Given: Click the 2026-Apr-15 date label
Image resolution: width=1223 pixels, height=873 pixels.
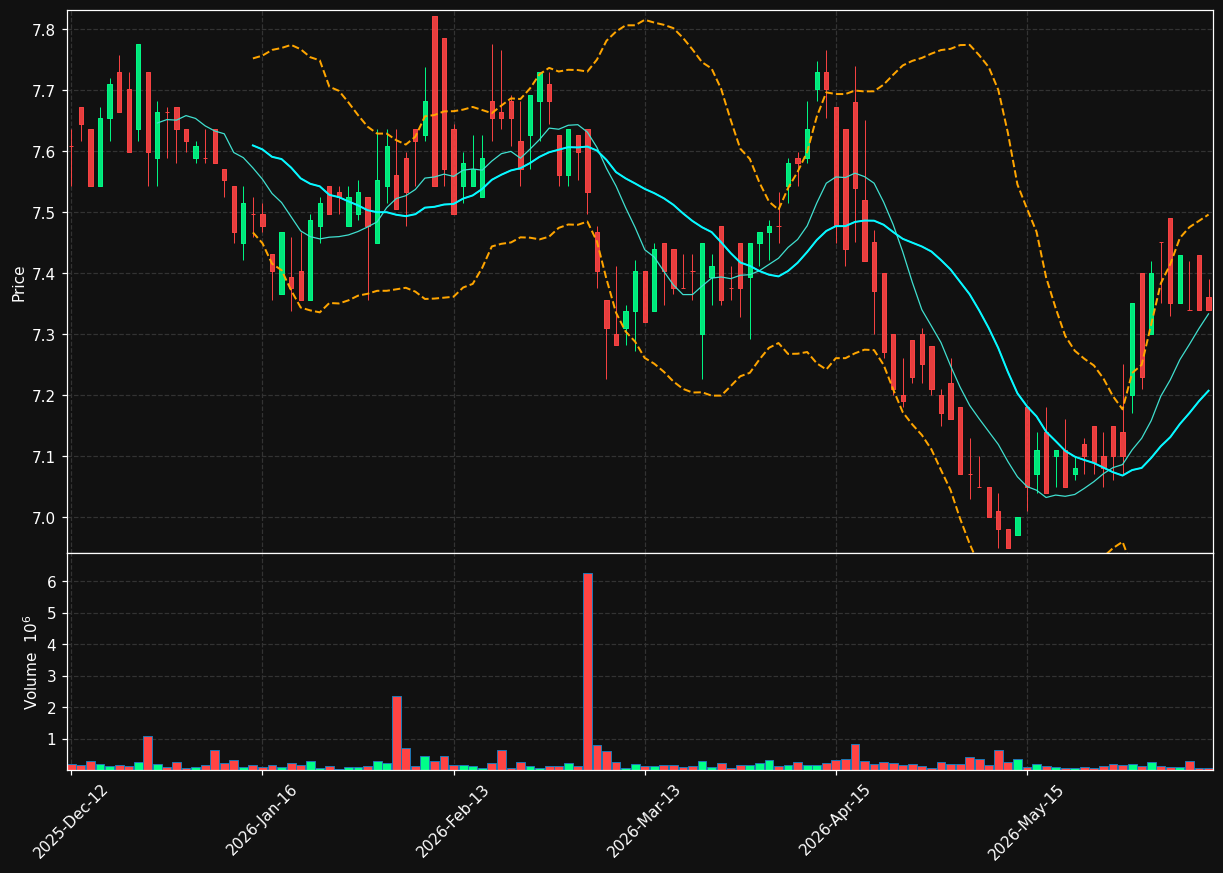Looking at the screenshot, I should (835, 821).
